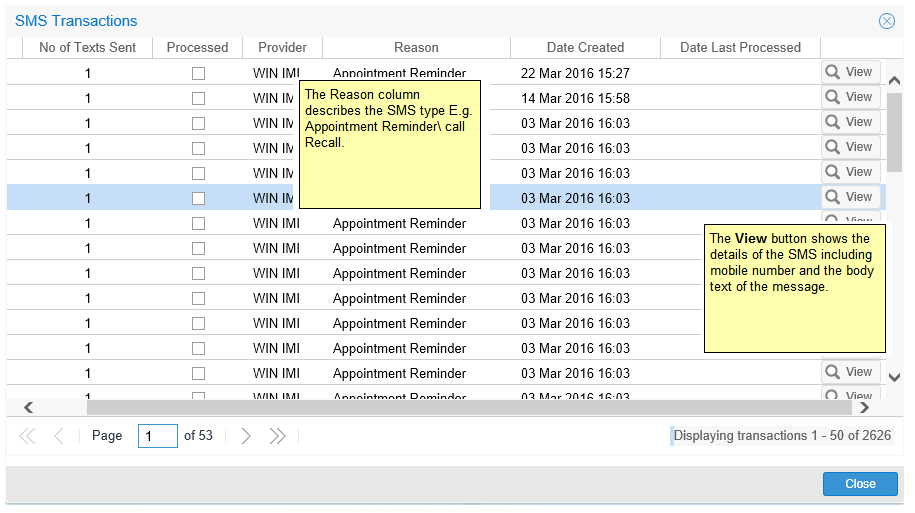
Task: View the 22 Mar 2016 15:27 transaction
Action: click(x=850, y=72)
